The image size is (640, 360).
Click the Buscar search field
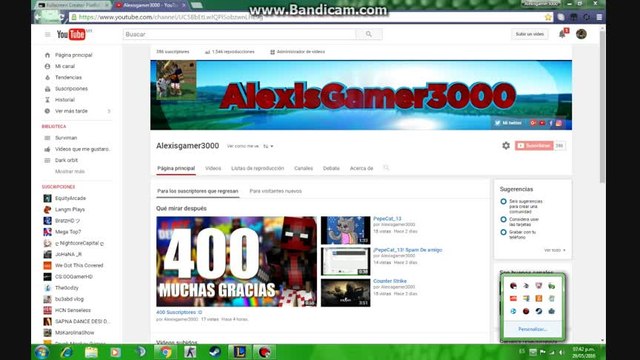[239, 34]
